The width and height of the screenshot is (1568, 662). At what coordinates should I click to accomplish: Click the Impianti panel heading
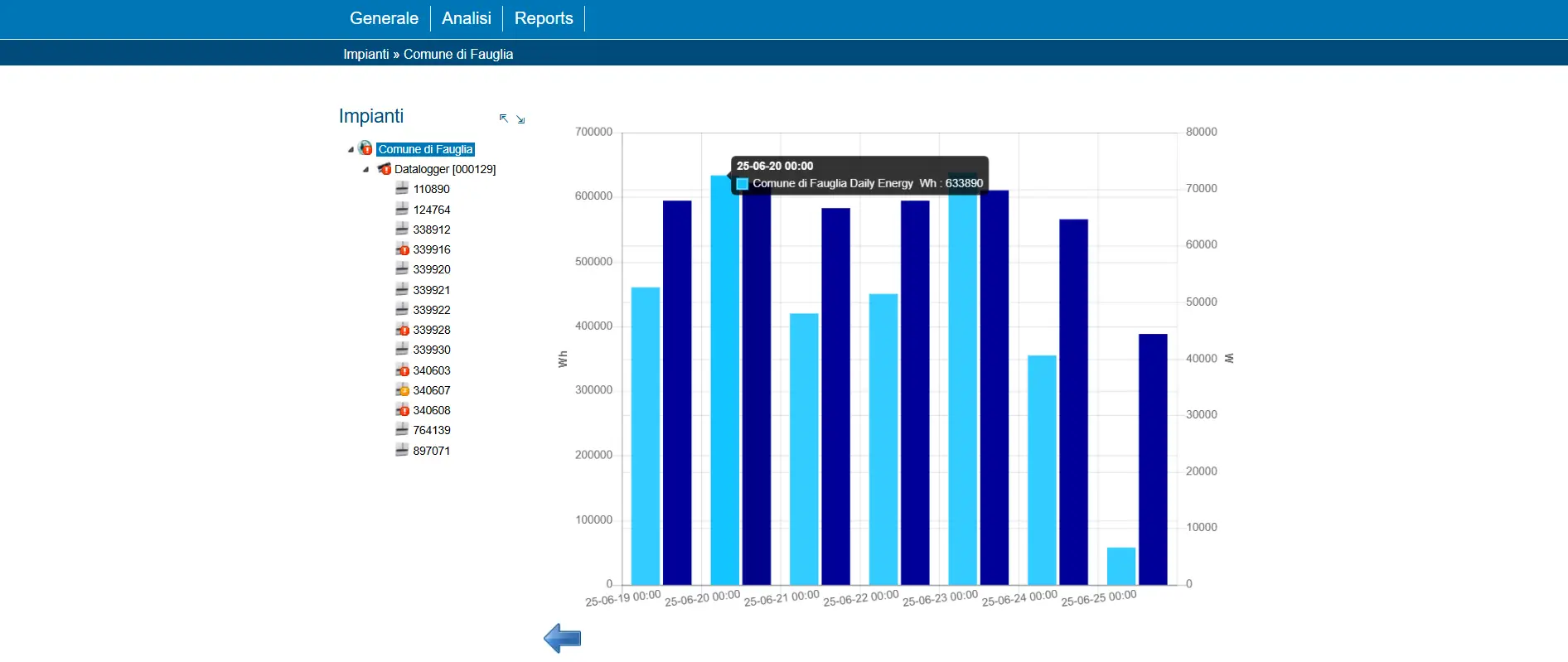tap(371, 116)
